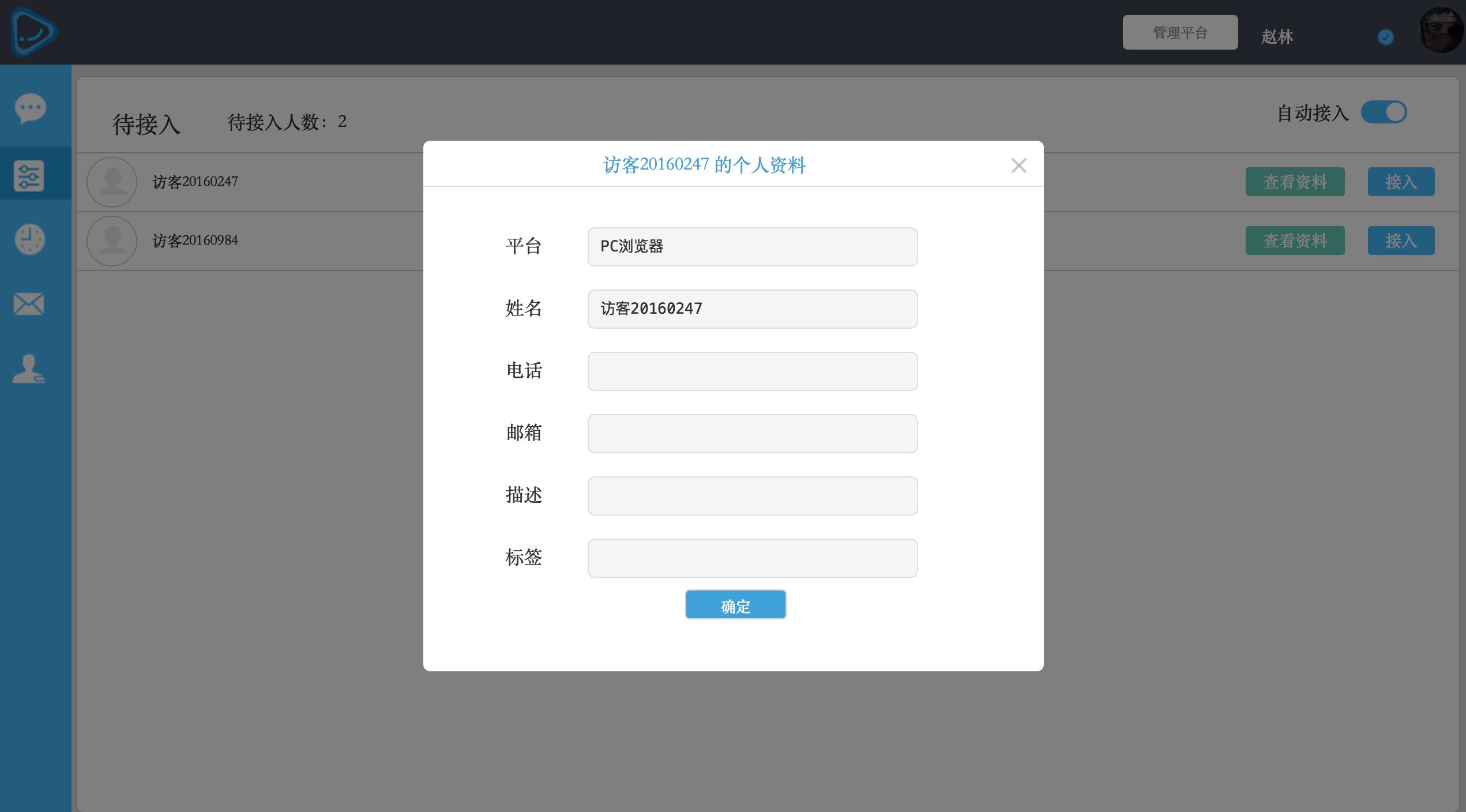Click the 描述 input field
This screenshot has width=1466, height=812.
click(x=752, y=496)
